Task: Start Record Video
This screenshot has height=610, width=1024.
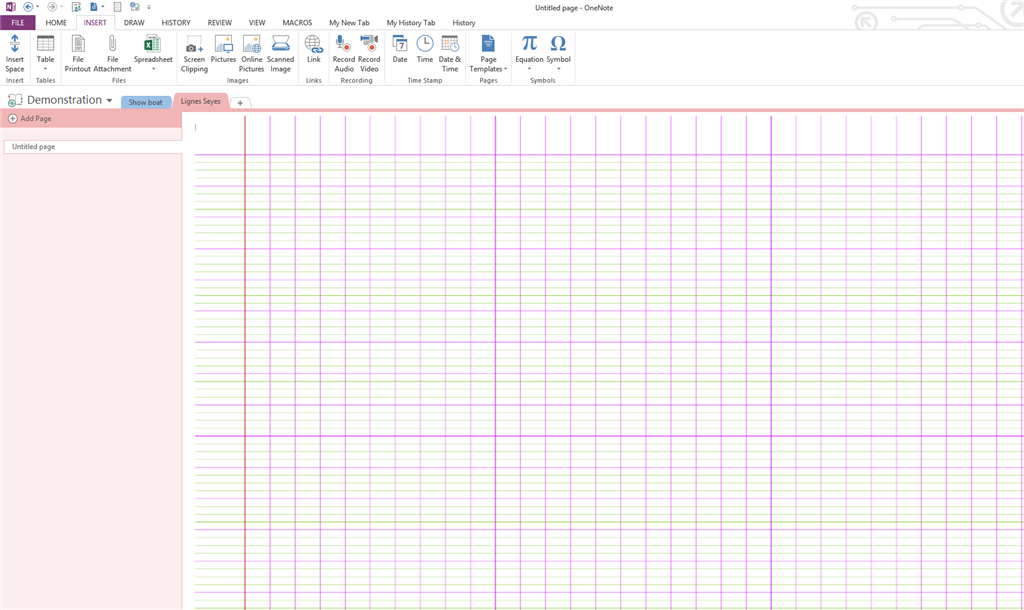Action: 369,54
